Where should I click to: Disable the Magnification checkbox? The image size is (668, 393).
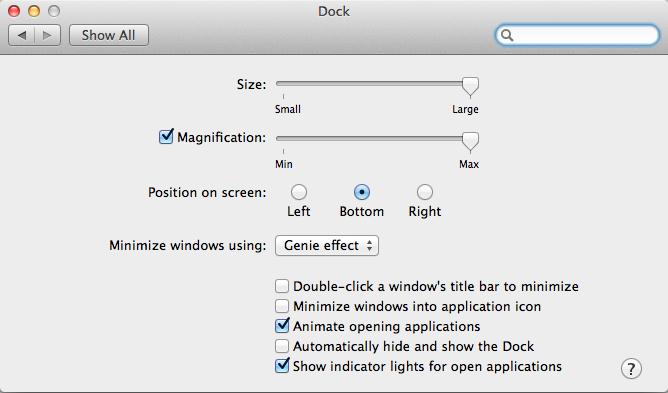point(166,137)
